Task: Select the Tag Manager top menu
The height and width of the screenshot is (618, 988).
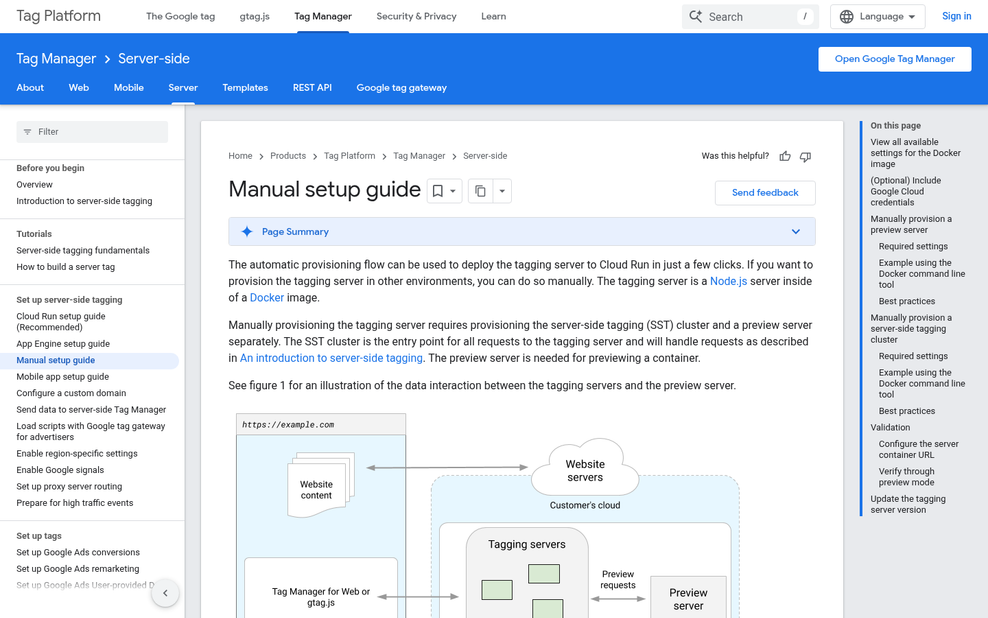Action: coord(323,16)
